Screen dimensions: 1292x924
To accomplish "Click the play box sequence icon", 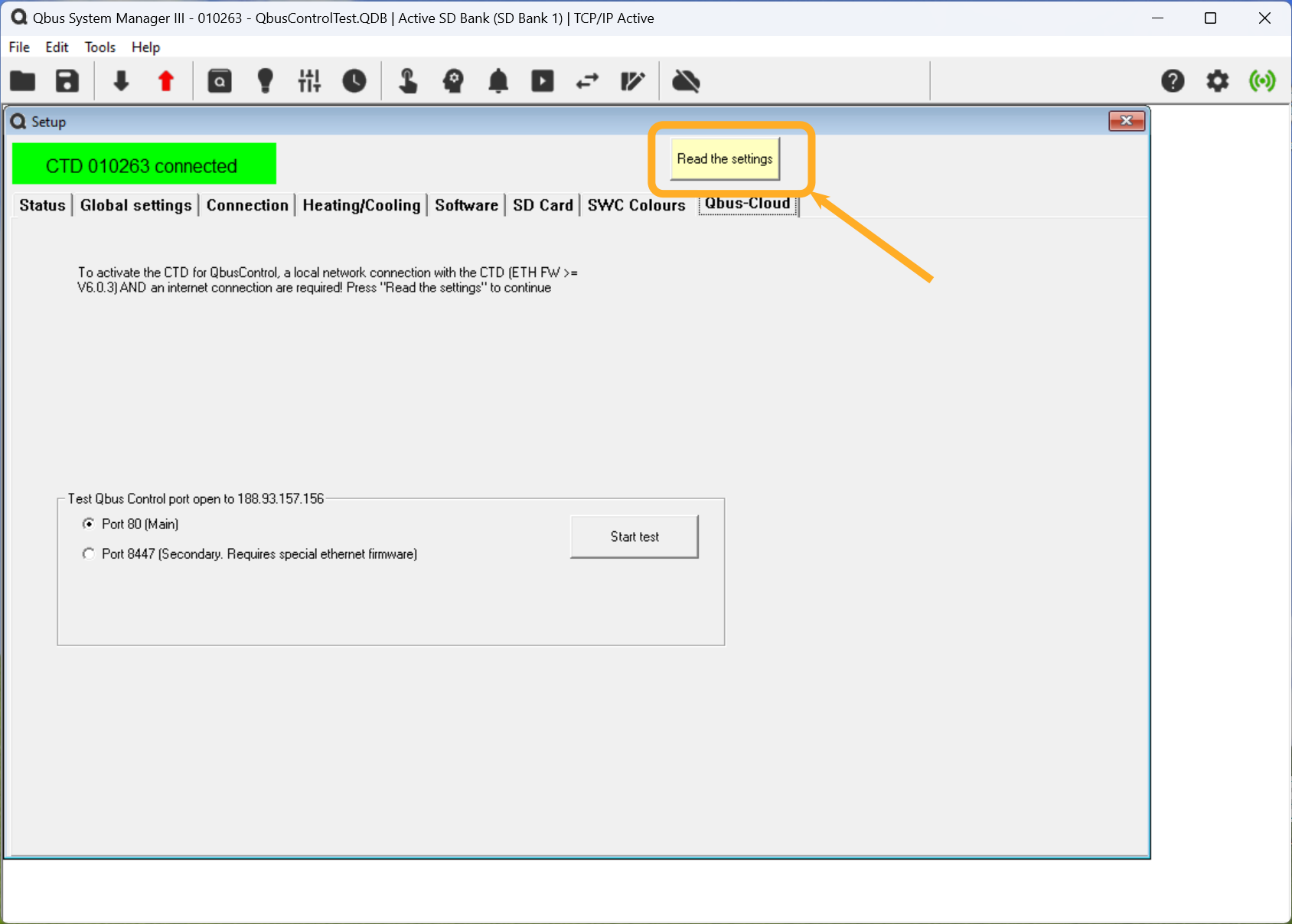I will point(543,80).
